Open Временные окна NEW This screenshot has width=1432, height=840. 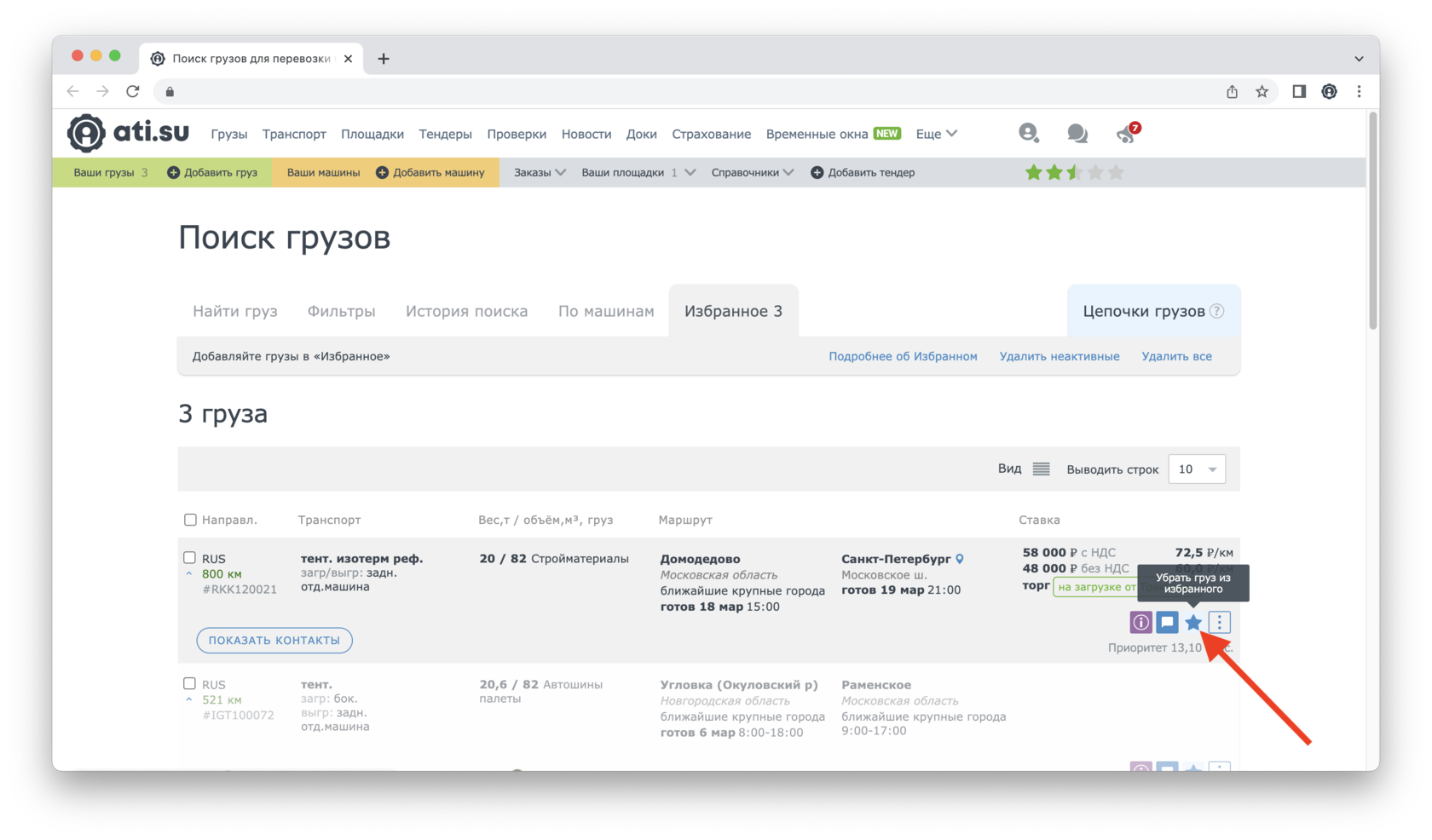(834, 134)
